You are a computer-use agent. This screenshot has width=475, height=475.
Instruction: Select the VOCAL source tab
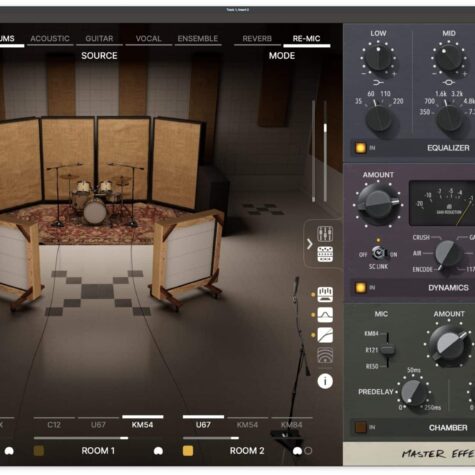(x=148, y=39)
